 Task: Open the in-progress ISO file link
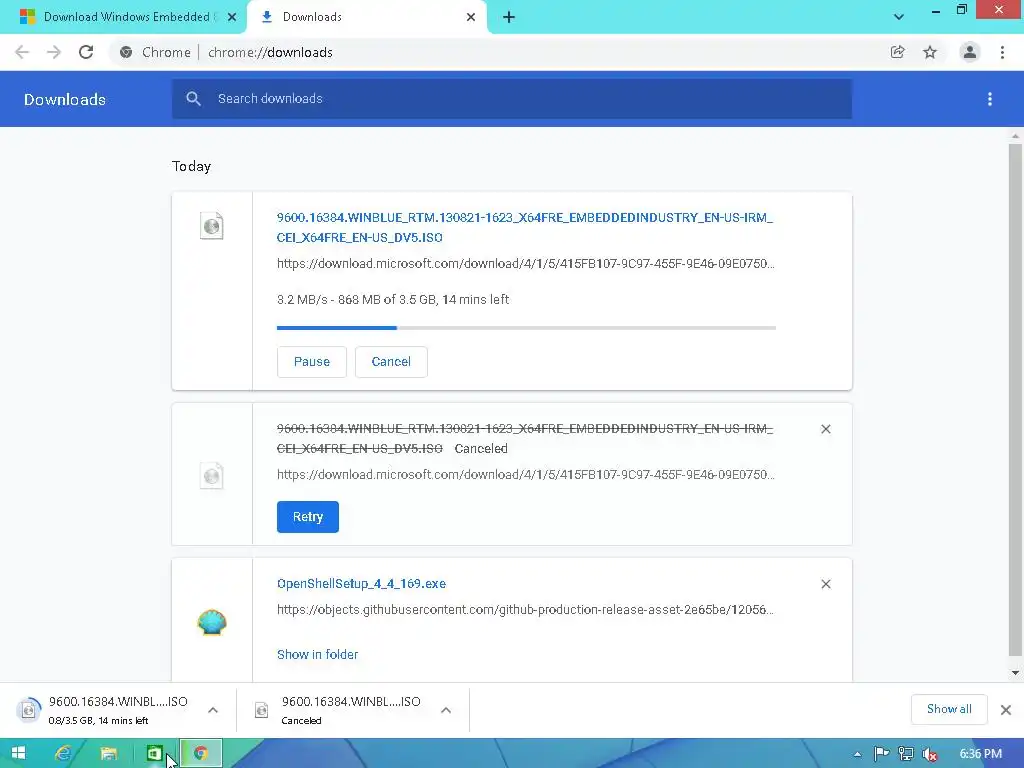(524, 227)
